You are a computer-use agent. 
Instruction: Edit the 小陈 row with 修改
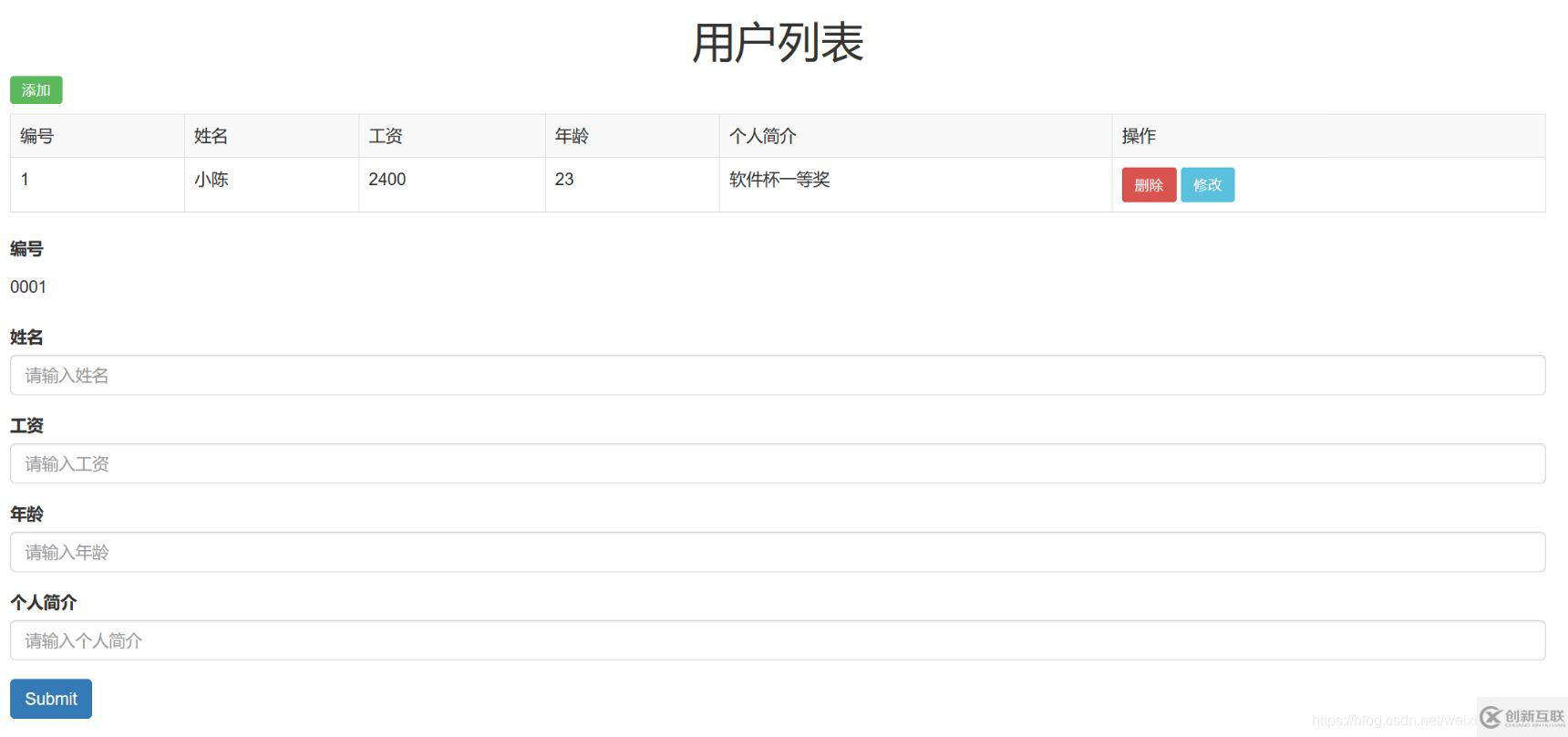pos(1208,185)
